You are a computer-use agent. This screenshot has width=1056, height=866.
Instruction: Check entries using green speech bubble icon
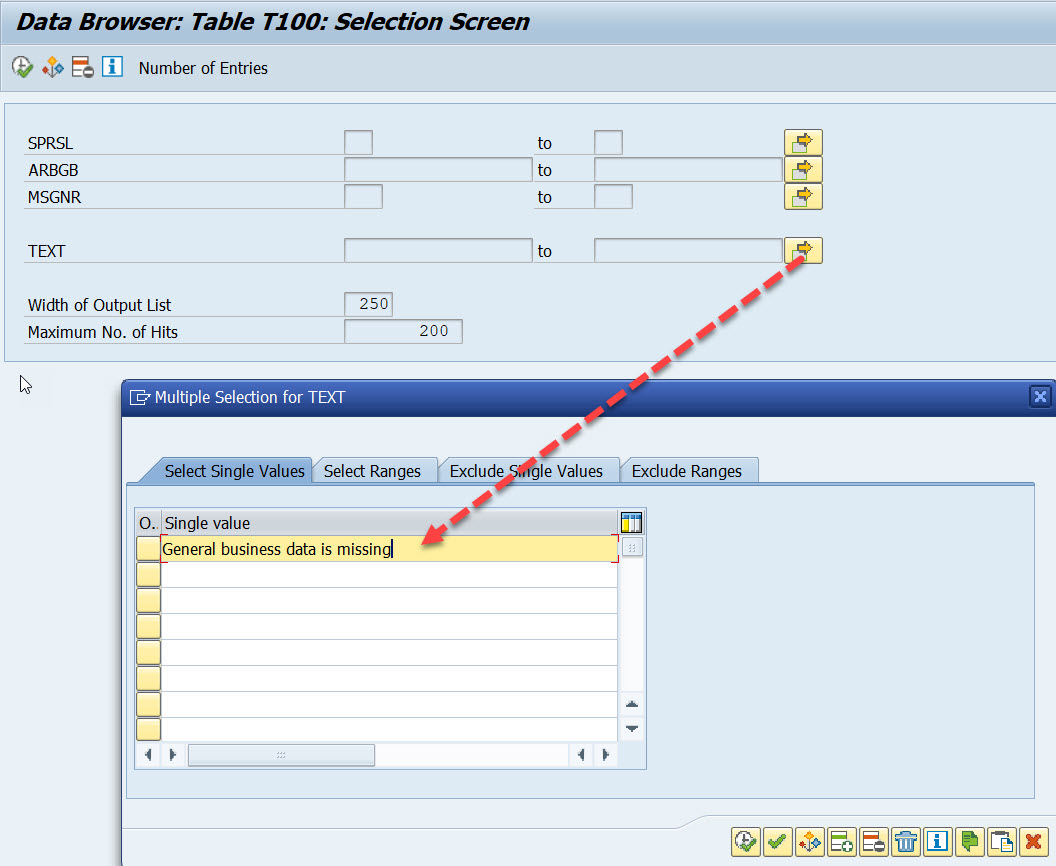pos(969,842)
